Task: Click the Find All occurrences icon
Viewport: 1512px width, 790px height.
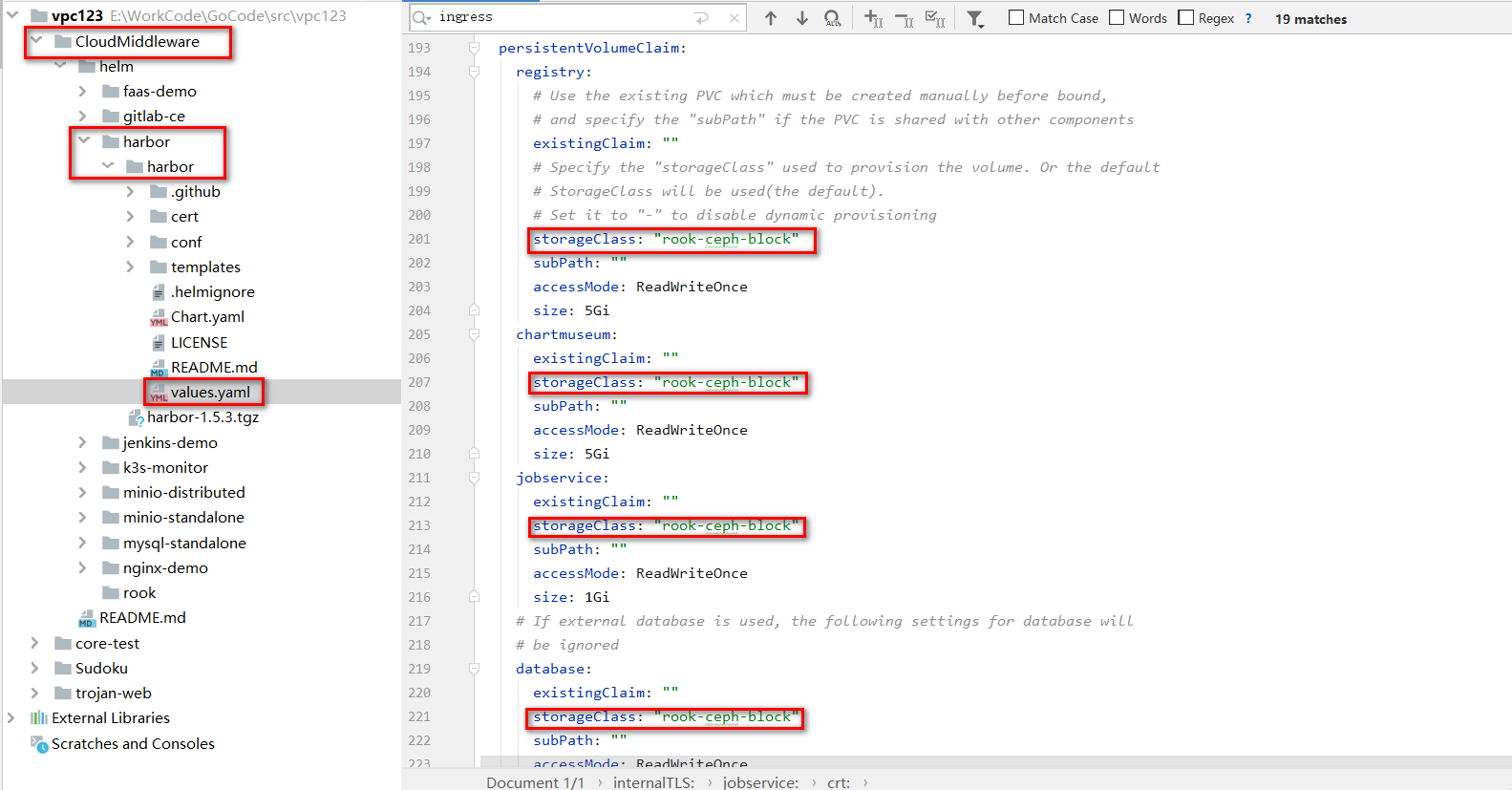Action: click(x=833, y=18)
